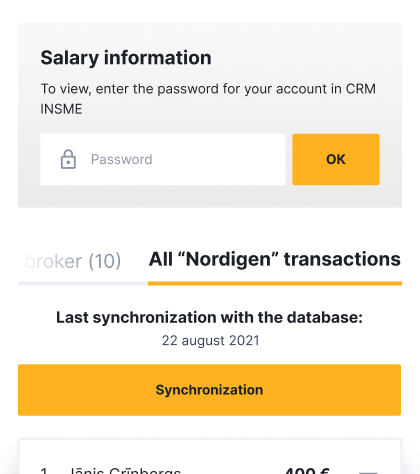
Task: Click the orange underline beneath the Nordigen tab
Action: pos(275,284)
